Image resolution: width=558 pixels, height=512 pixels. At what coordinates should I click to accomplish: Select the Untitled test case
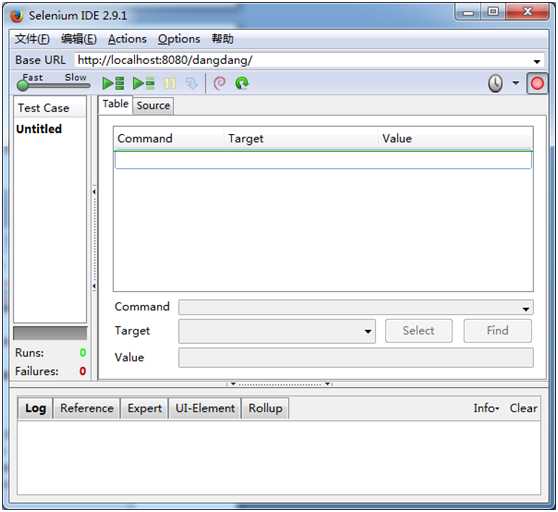pyautogui.click(x=39, y=129)
